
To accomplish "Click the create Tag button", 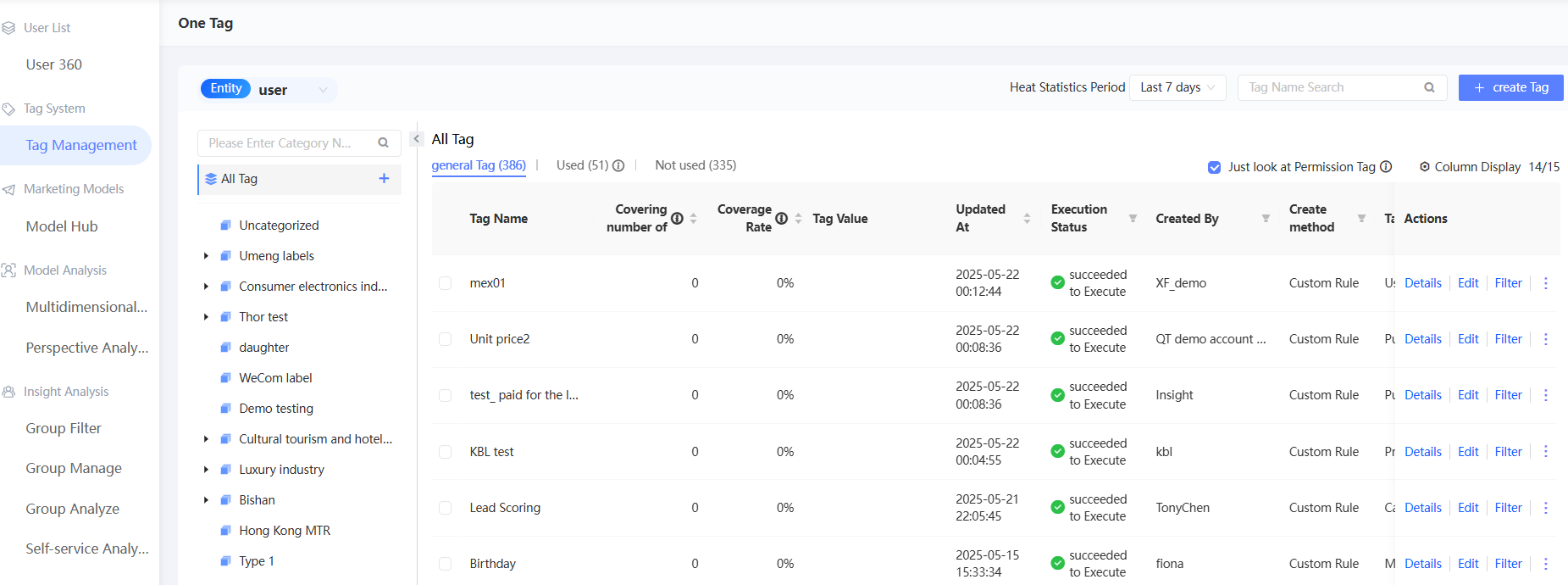I will tap(1510, 87).
